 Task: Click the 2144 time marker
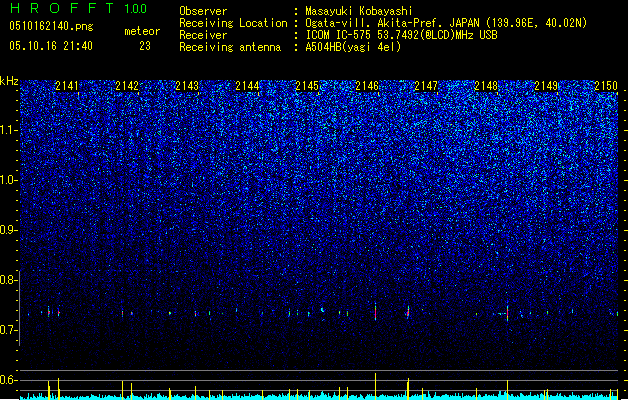247,86
